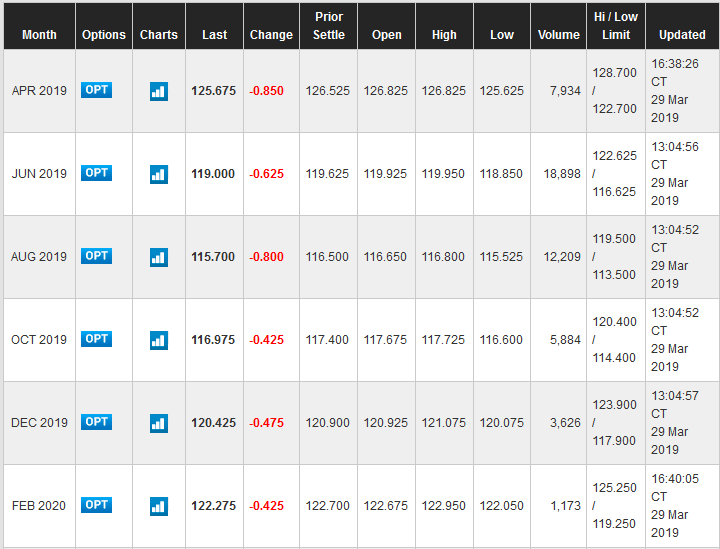Select the OCT 2019 month cell
The width and height of the screenshot is (720, 549).
pos(39,340)
